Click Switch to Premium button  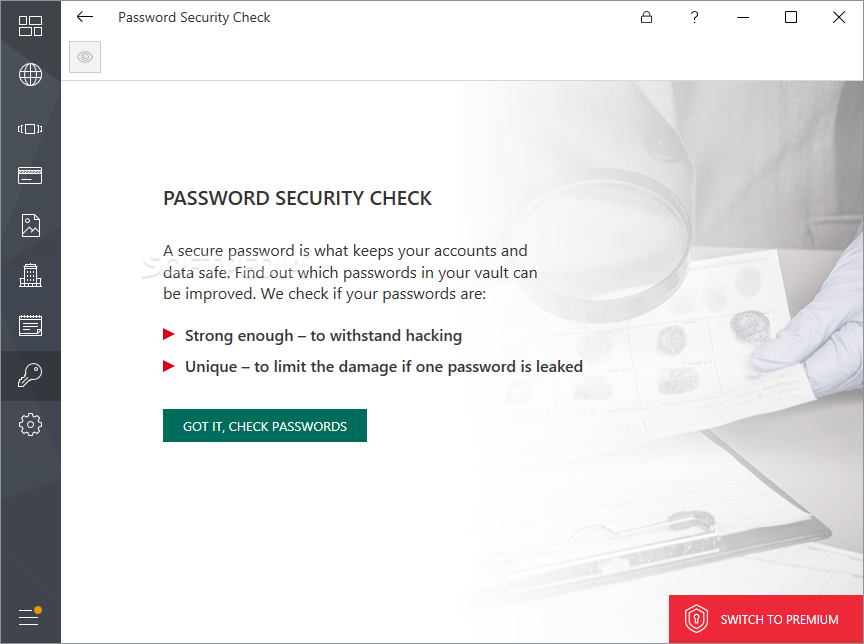(766, 619)
